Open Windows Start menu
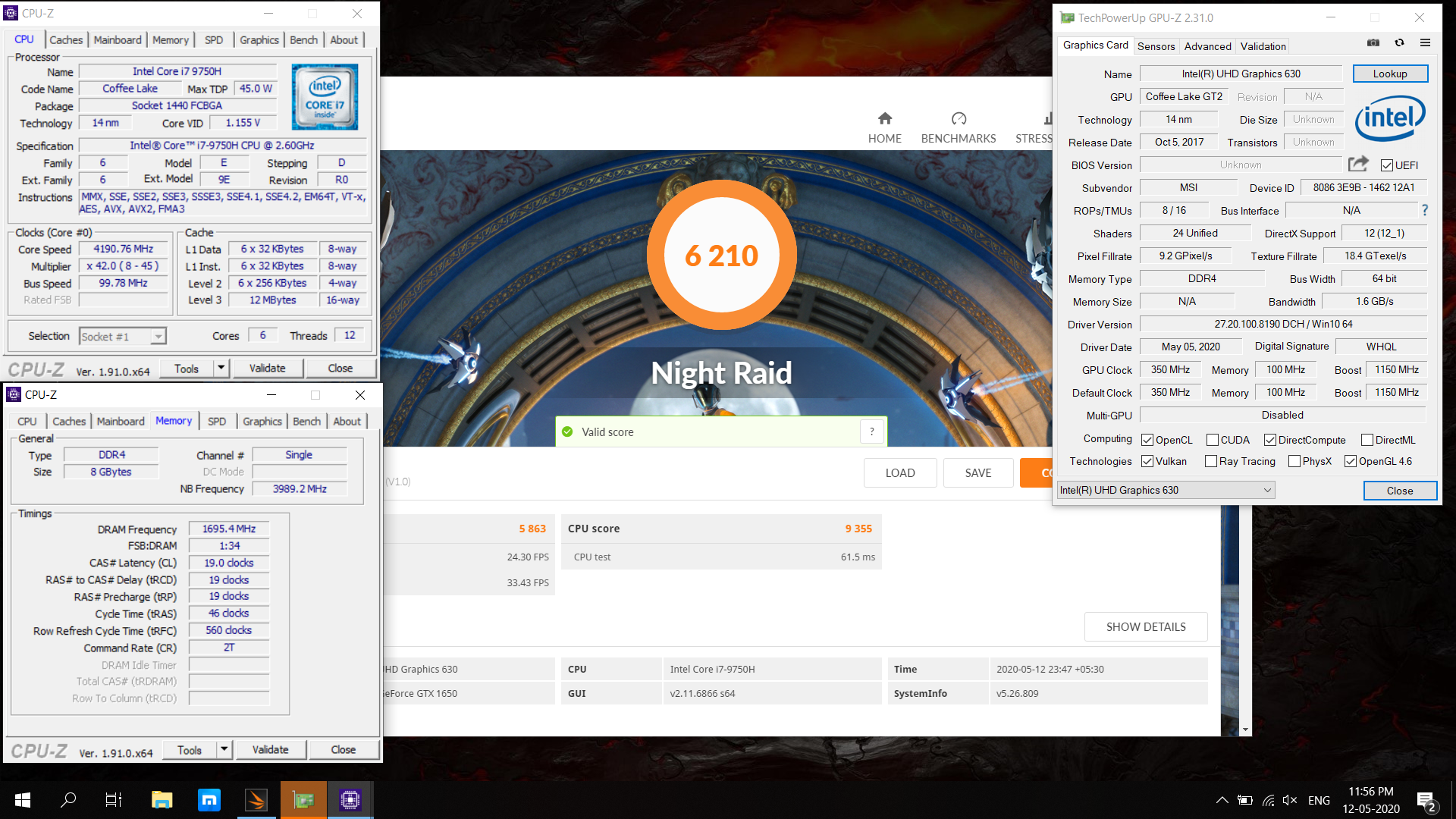The height and width of the screenshot is (819, 1456). (23, 800)
